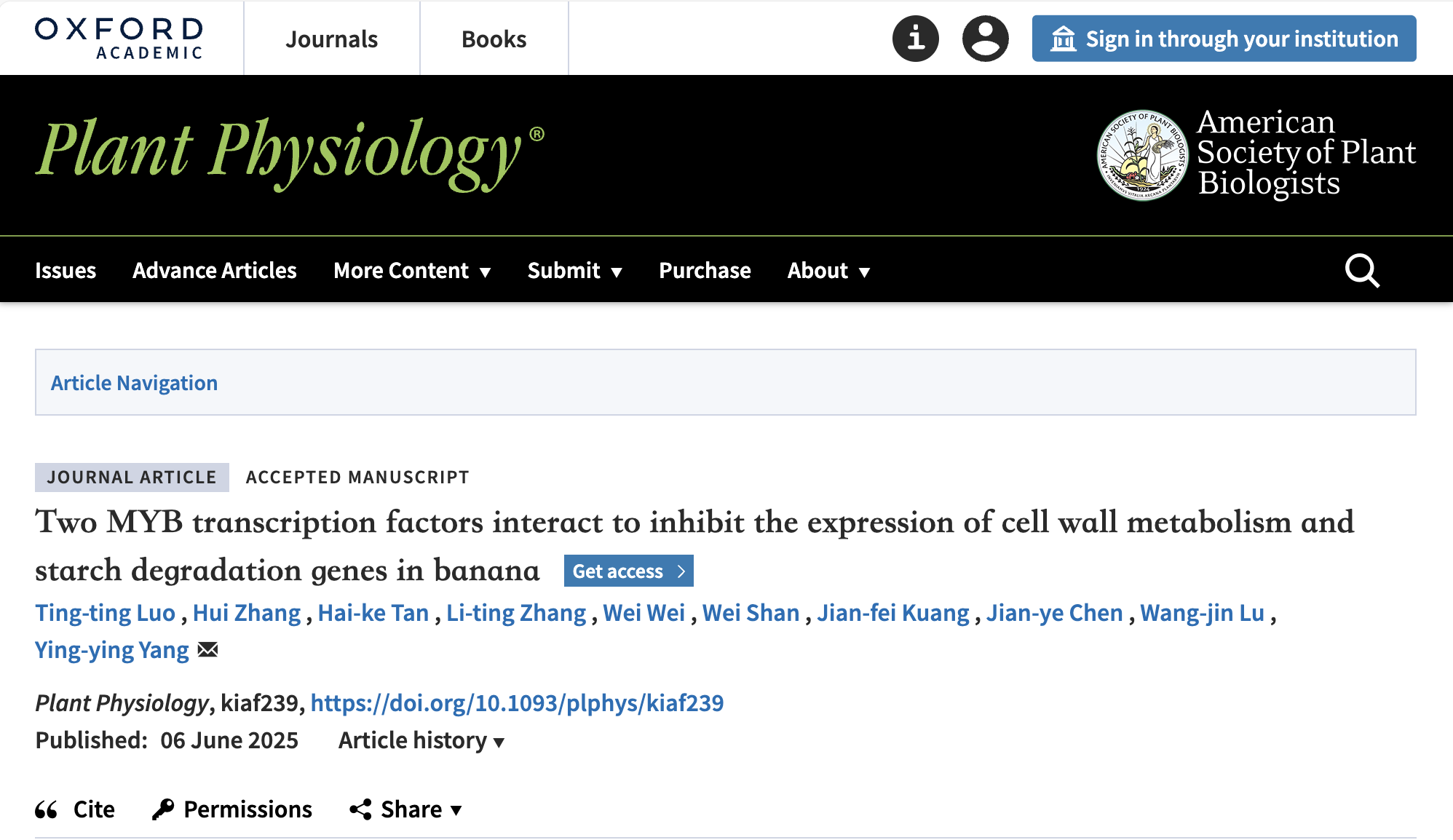1453x840 pixels.
Task: Open the Journals tab
Action: (x=331, y=39)
